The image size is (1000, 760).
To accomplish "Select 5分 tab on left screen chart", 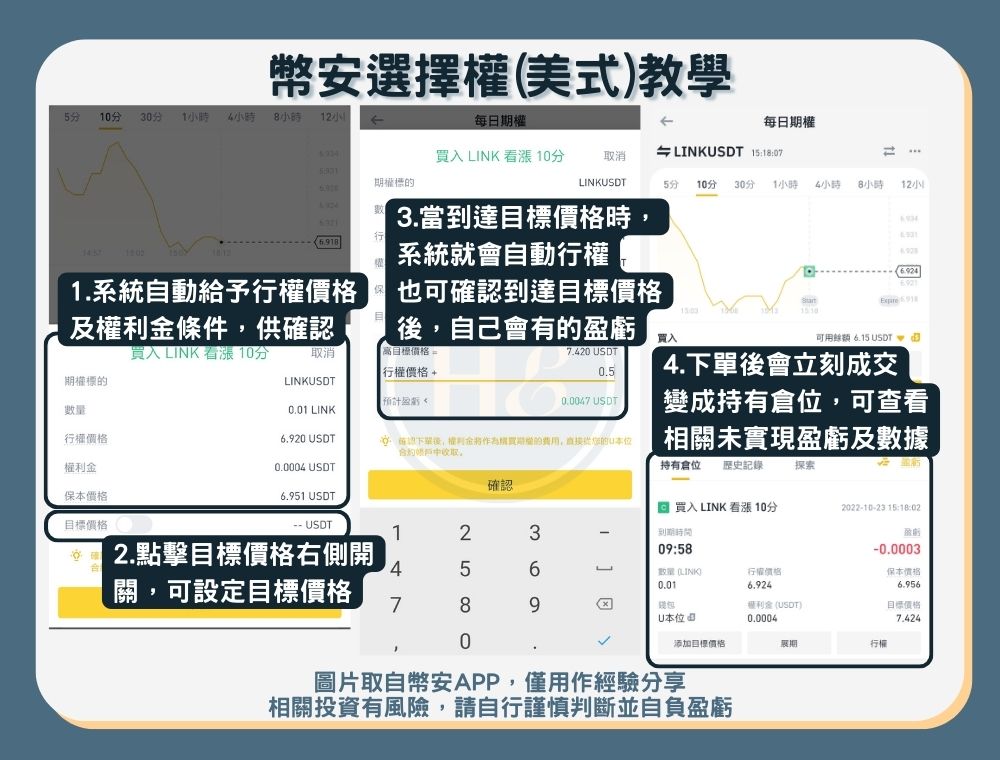I will coord(72,117).
